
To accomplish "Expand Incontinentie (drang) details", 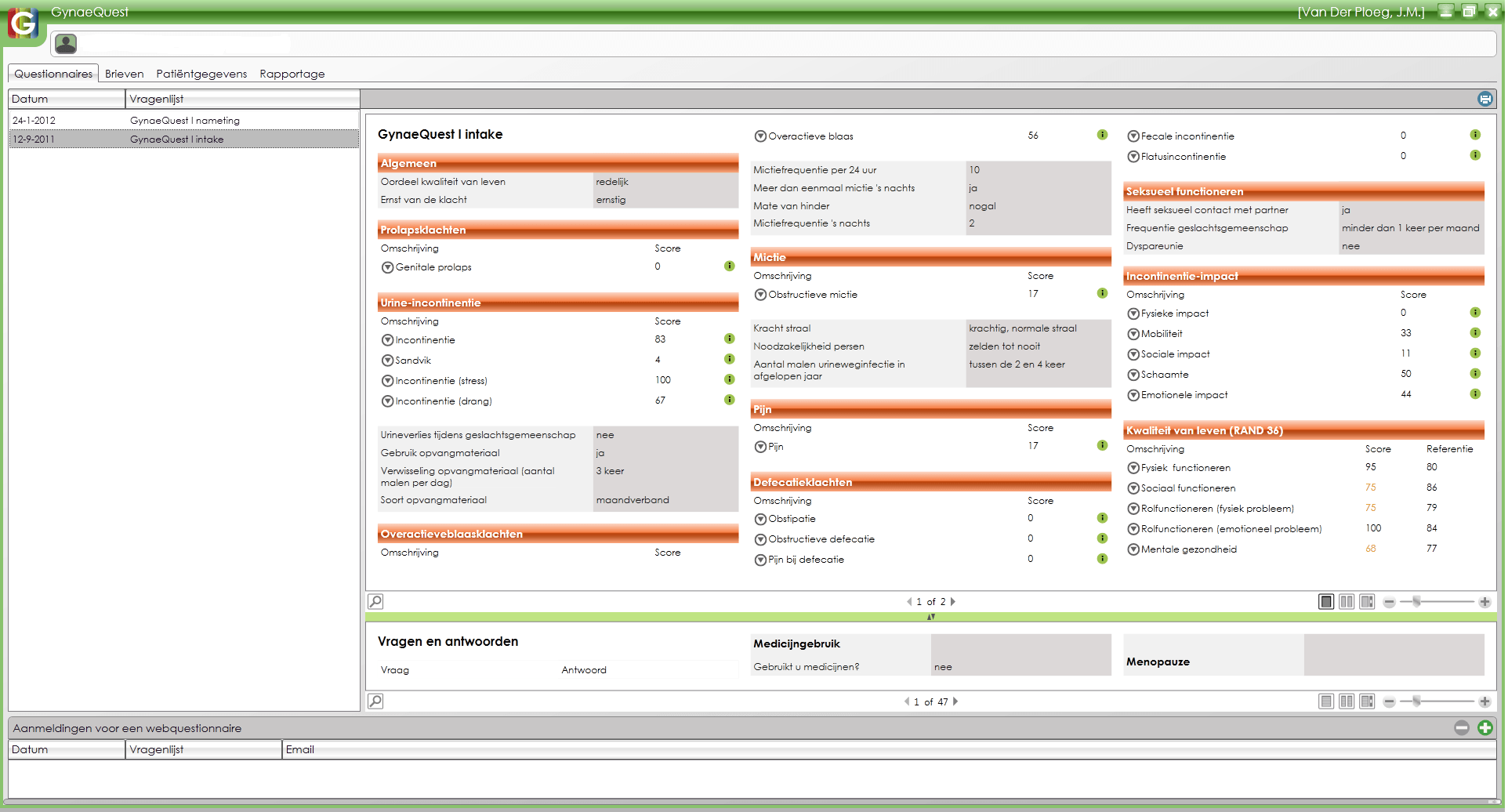I will 387,401.
